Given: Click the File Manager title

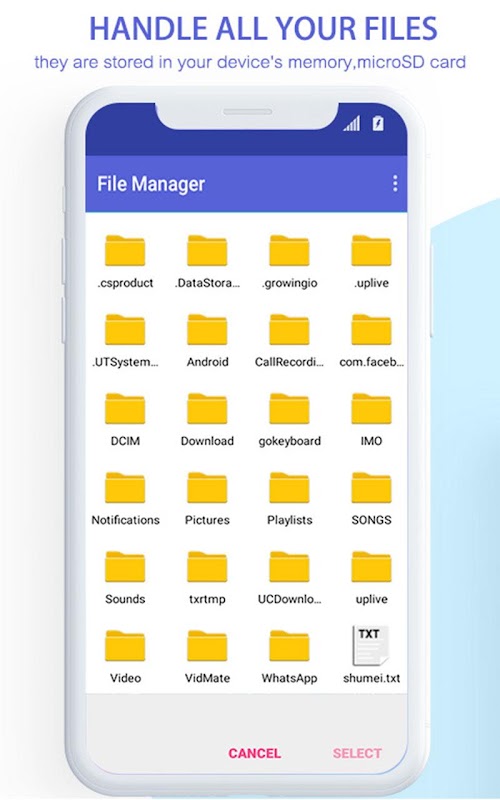Looking at the screenshot, I should coord(151,184).
